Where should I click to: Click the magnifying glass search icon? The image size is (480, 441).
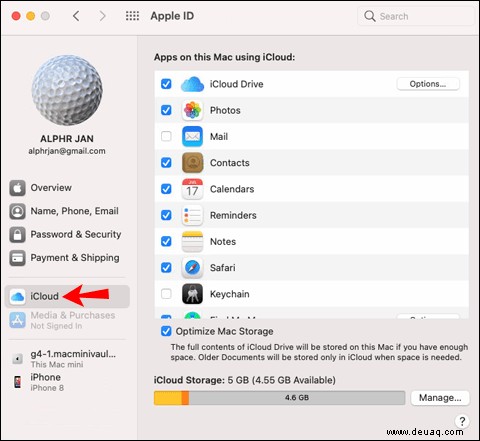[x=369, y=16]
